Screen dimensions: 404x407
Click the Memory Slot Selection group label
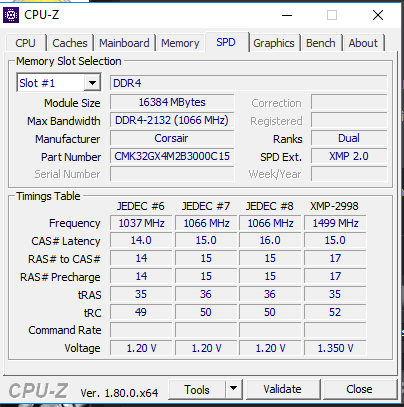[x=69, y=61]
